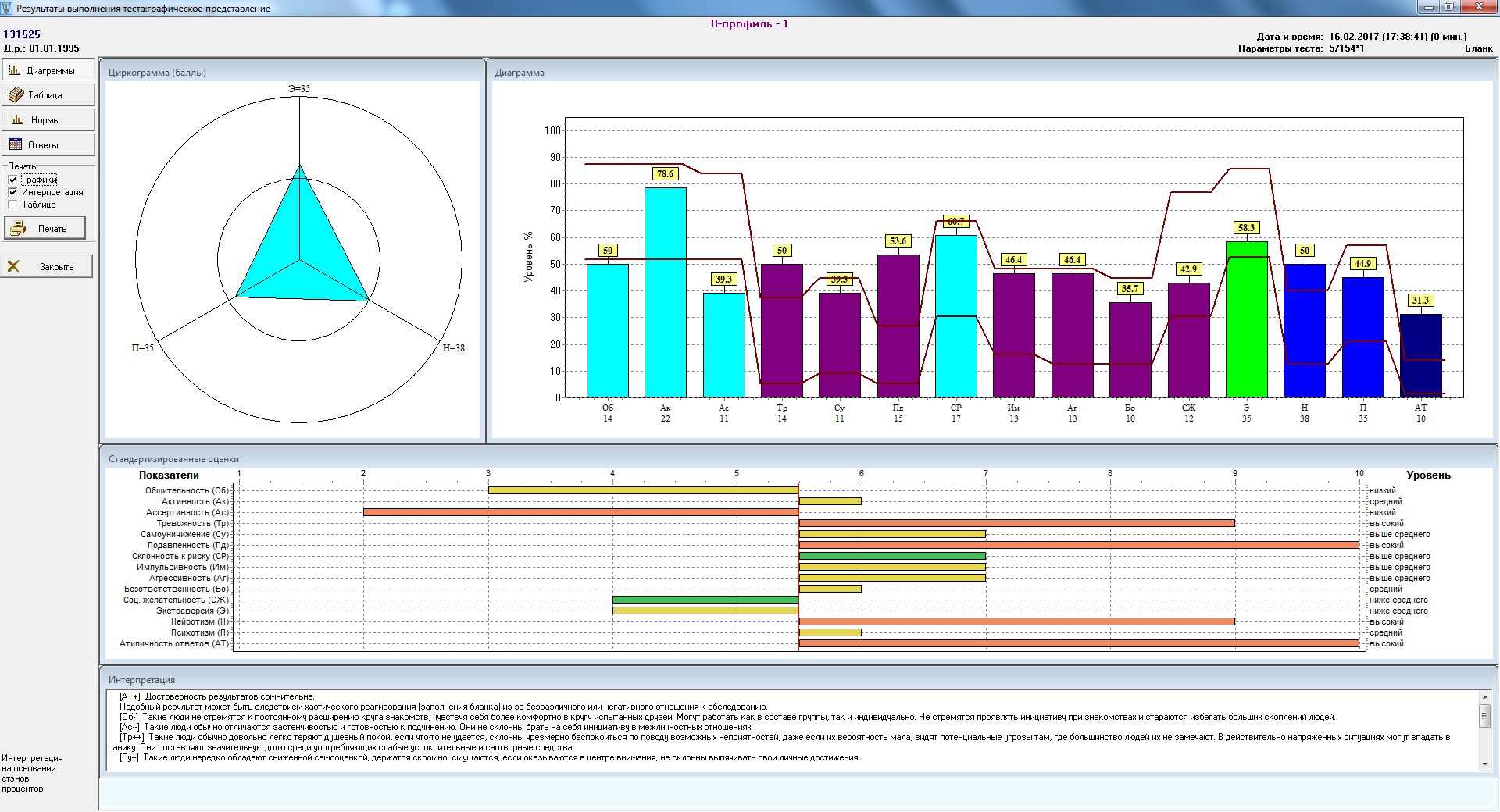Click the Печать printer button

45,229
